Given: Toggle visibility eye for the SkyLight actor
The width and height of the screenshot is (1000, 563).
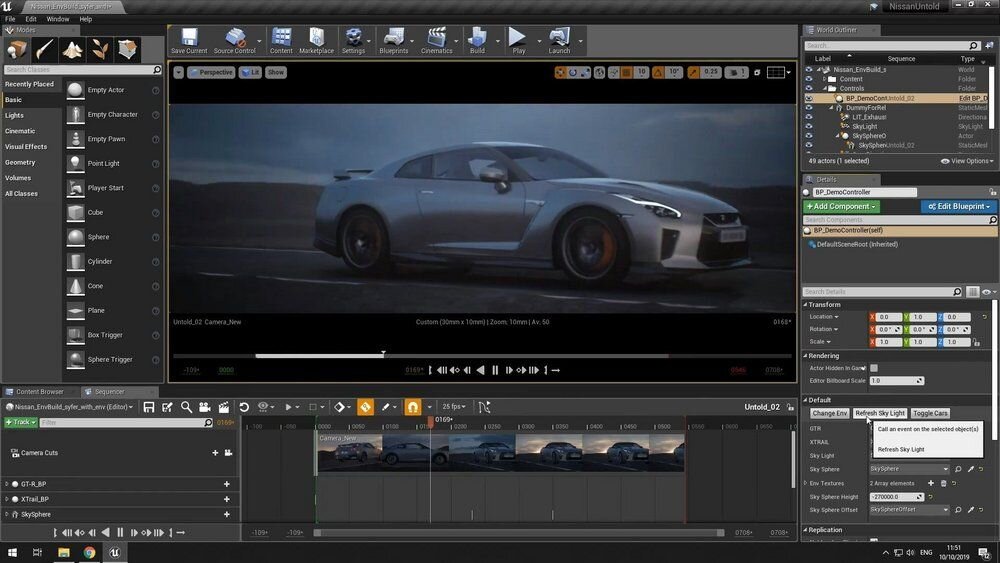Looking at the screenshot, I should coord(809,127).
